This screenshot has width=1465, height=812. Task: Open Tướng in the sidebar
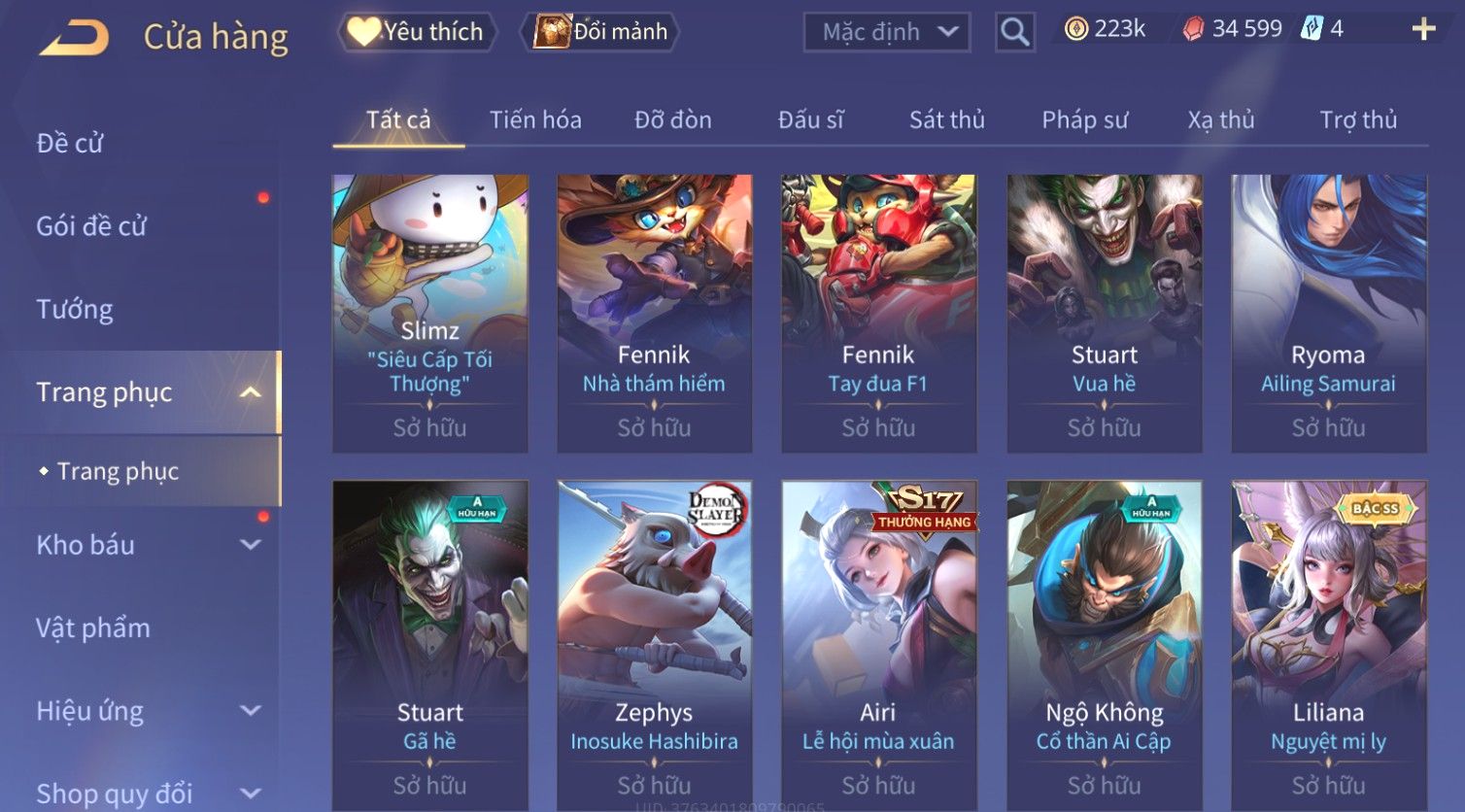75,309
